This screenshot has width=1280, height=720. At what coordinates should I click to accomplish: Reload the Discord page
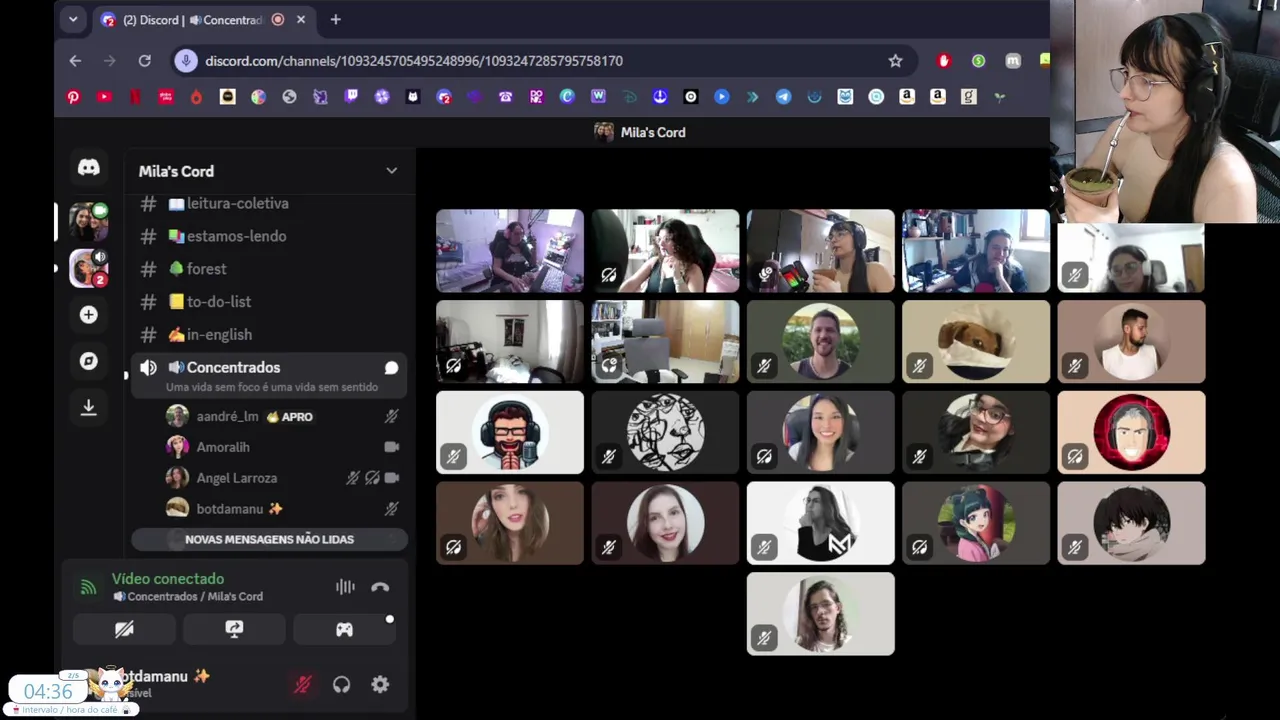tap(144, 61)
